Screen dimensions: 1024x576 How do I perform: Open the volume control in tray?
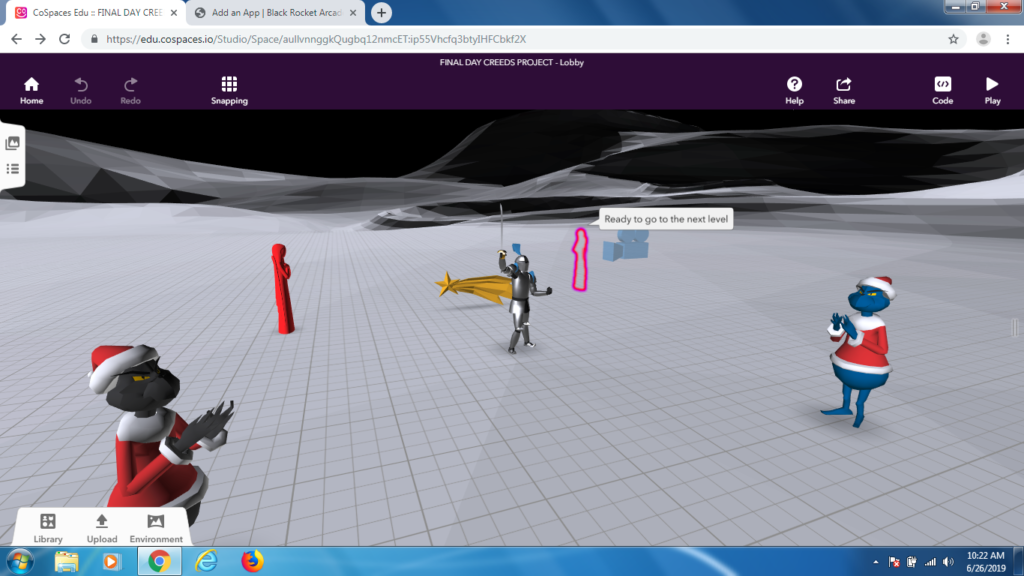[x=948, y=562]
